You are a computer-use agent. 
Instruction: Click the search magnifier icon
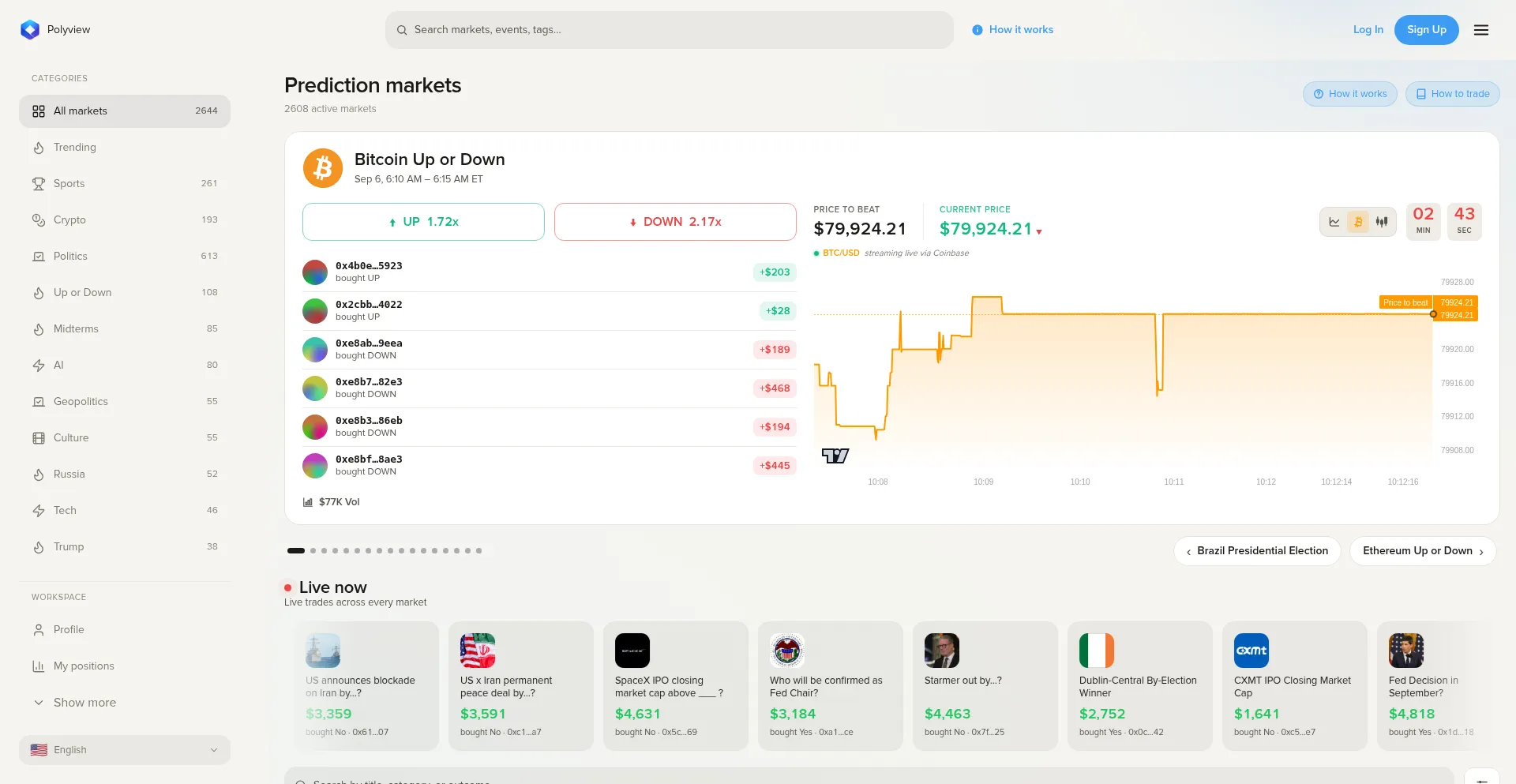coord(402,30)
